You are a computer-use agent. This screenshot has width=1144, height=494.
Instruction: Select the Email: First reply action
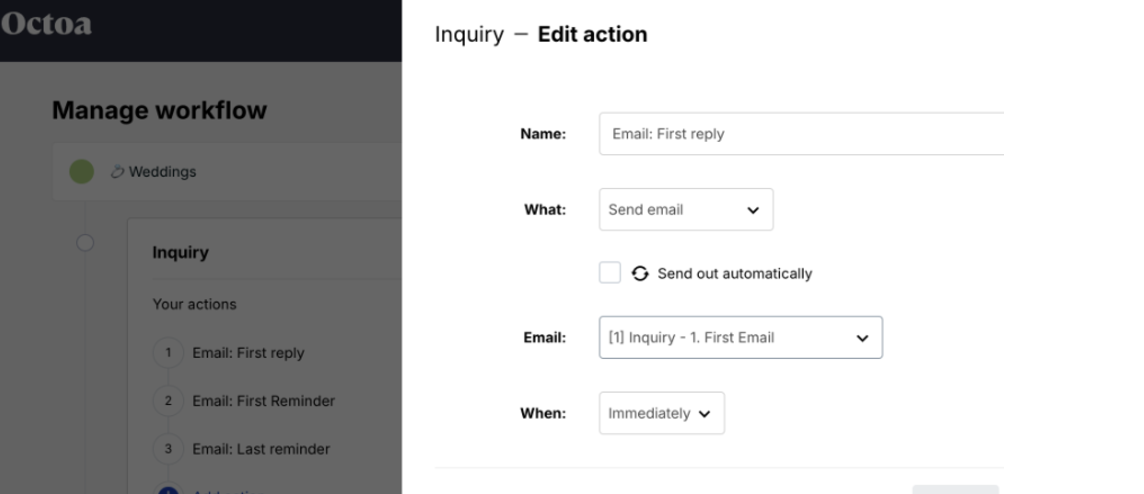pos(248,353)
